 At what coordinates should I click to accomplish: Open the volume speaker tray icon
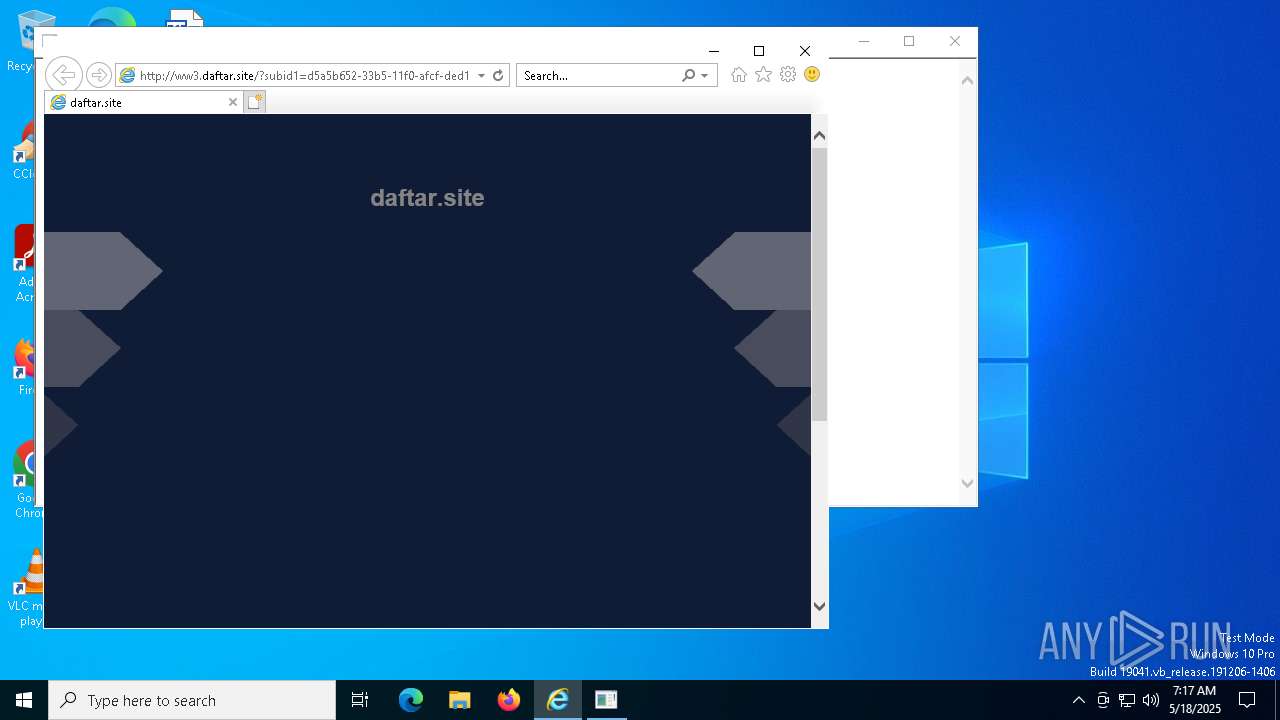(x=1151, y=700)
